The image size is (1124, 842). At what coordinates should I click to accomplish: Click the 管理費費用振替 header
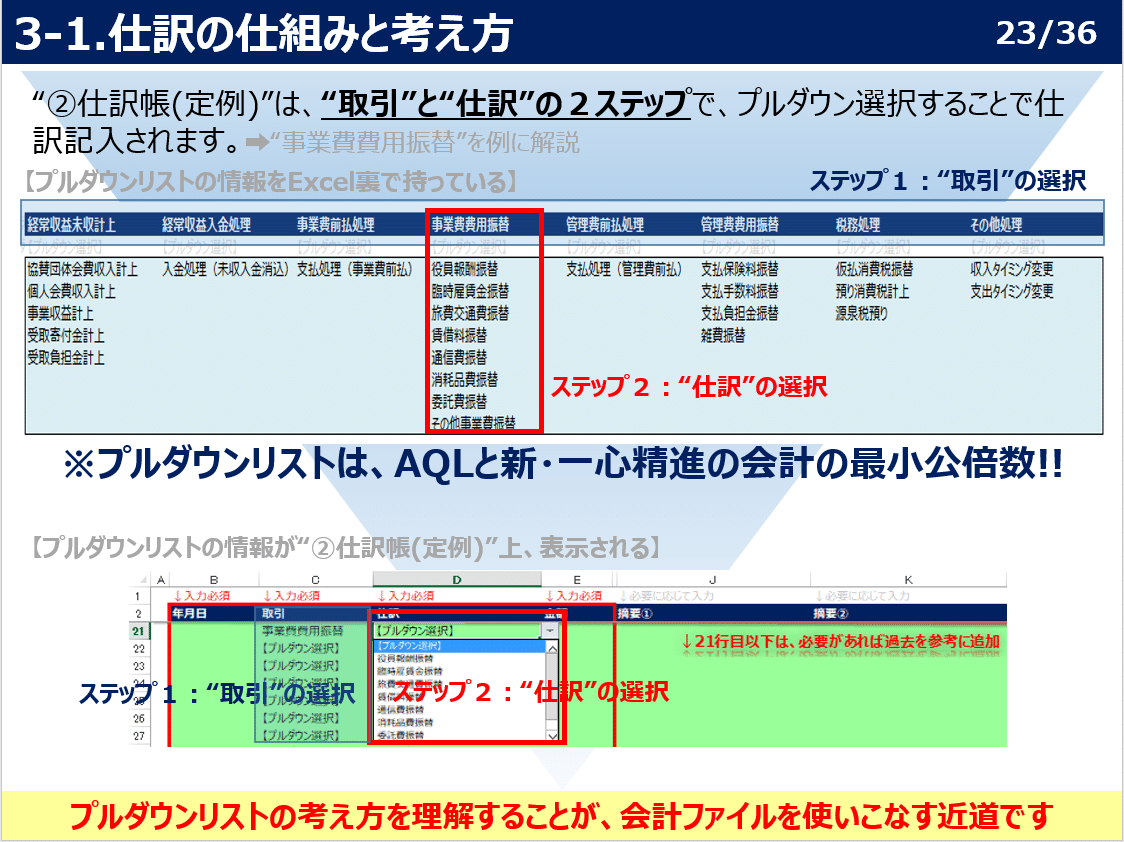740,224
